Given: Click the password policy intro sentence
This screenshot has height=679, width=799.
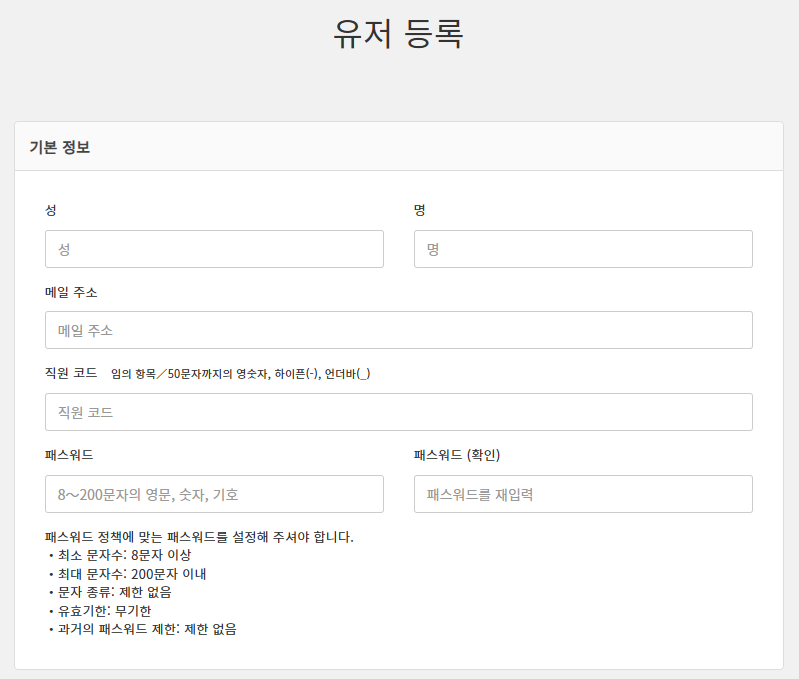Looking at the screenshot, I should [199, 537].
